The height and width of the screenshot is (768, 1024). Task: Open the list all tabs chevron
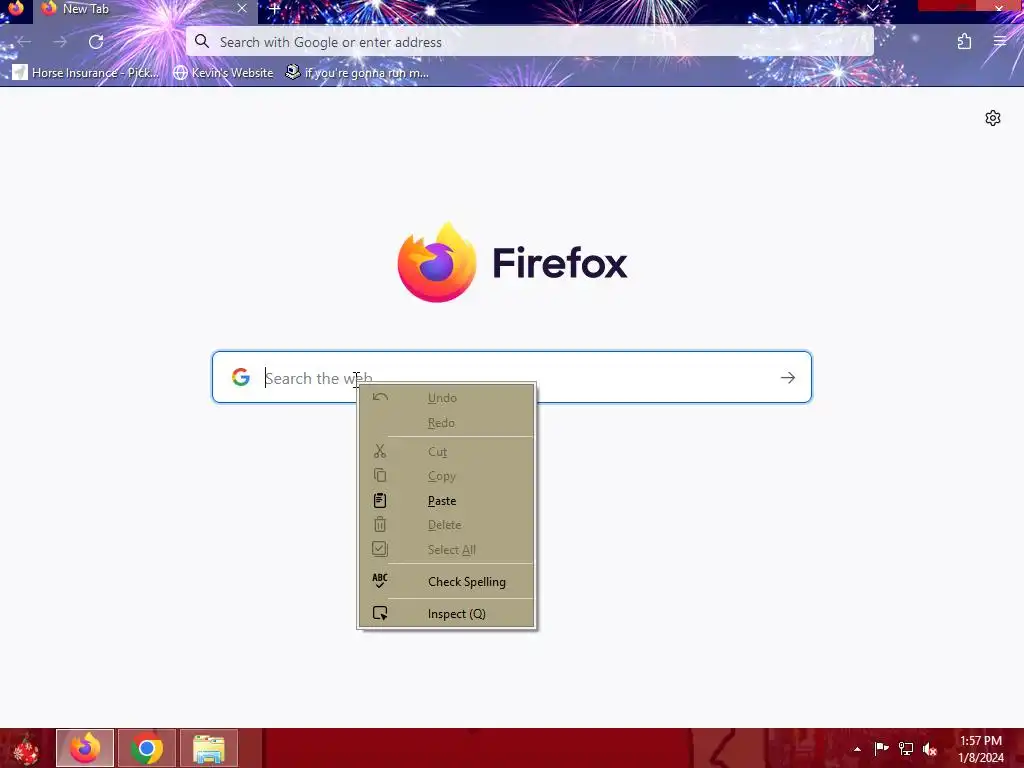click(872, 8)
